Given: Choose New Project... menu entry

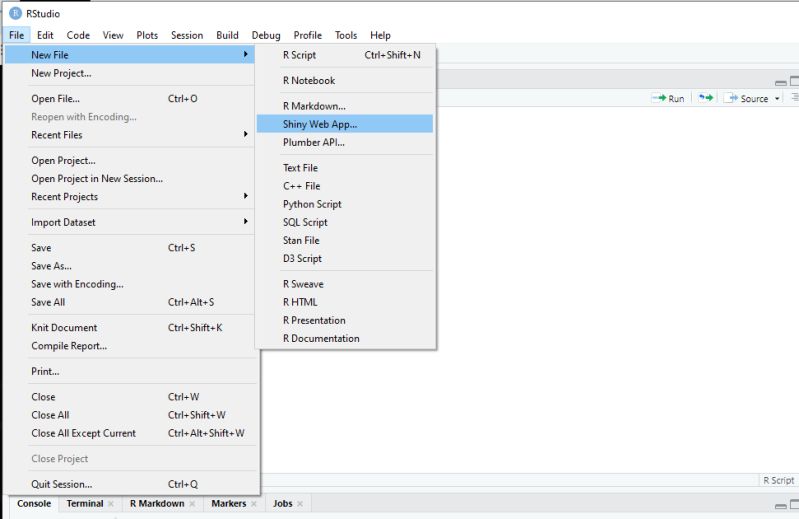Looking at the screenshot, I should (x=129, y=73).
